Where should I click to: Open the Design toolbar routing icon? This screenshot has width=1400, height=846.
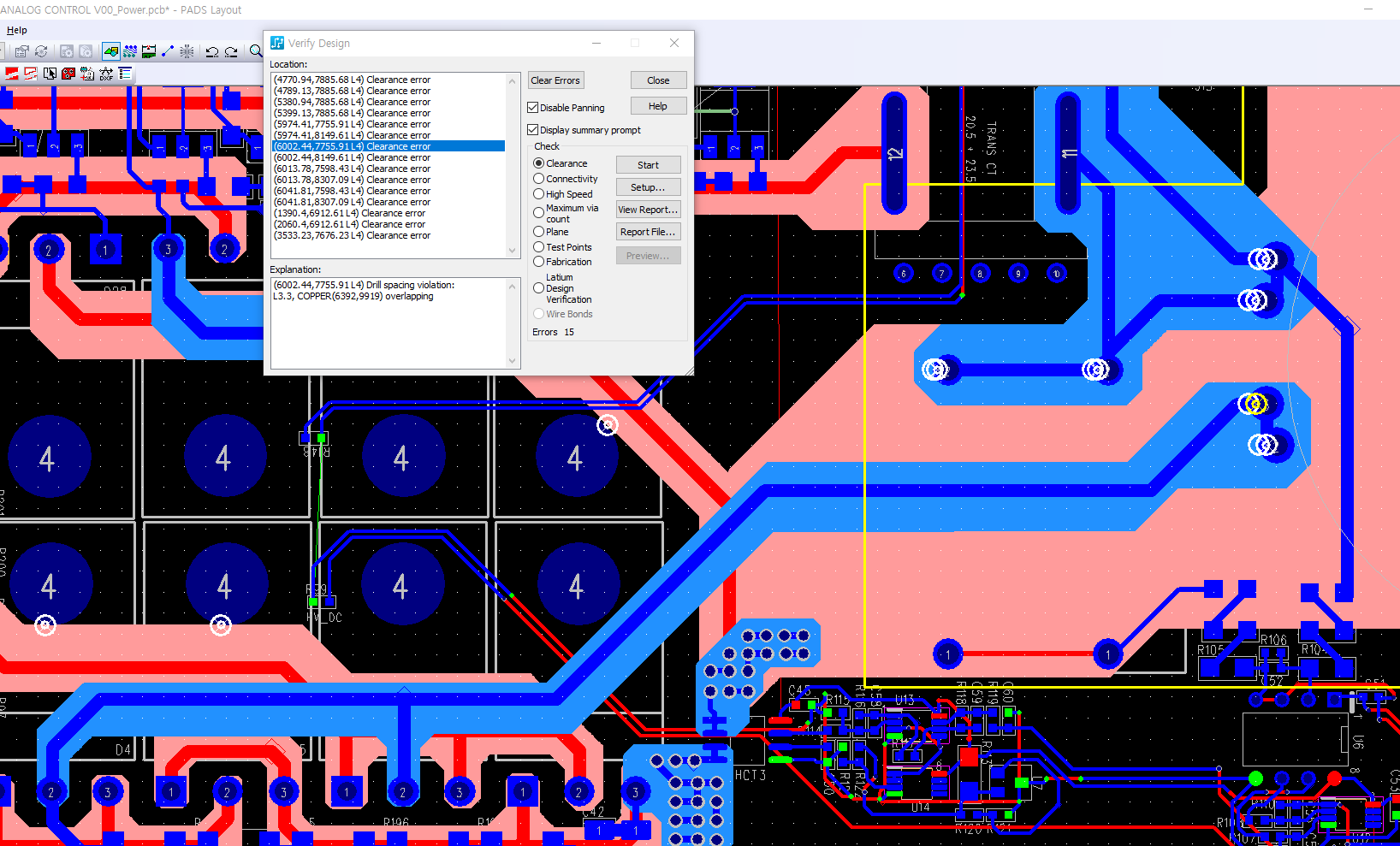130,51
